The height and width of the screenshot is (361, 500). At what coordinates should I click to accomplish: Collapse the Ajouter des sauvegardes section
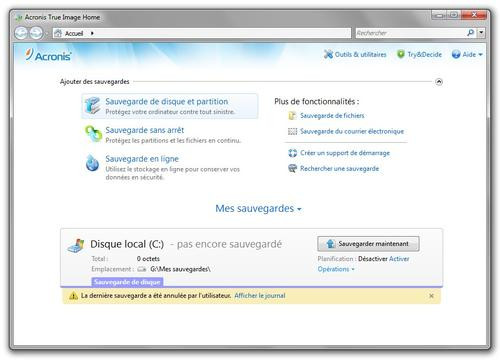point(439,82)
